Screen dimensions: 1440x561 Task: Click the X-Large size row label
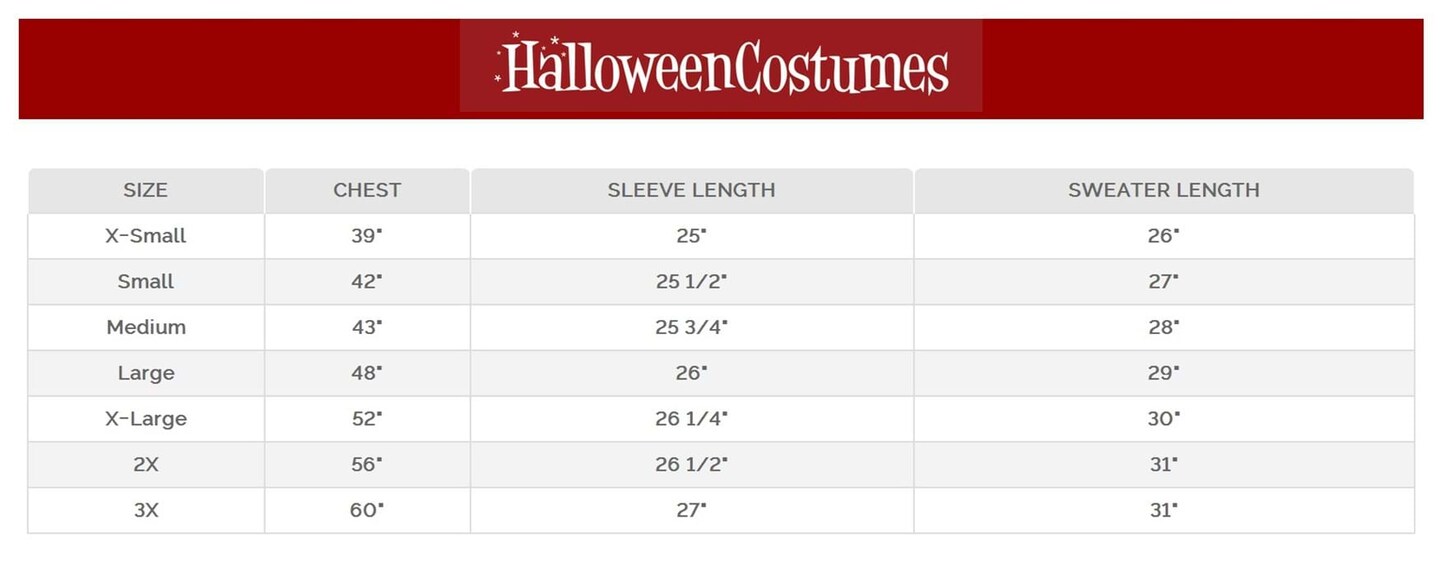point(146,419)
